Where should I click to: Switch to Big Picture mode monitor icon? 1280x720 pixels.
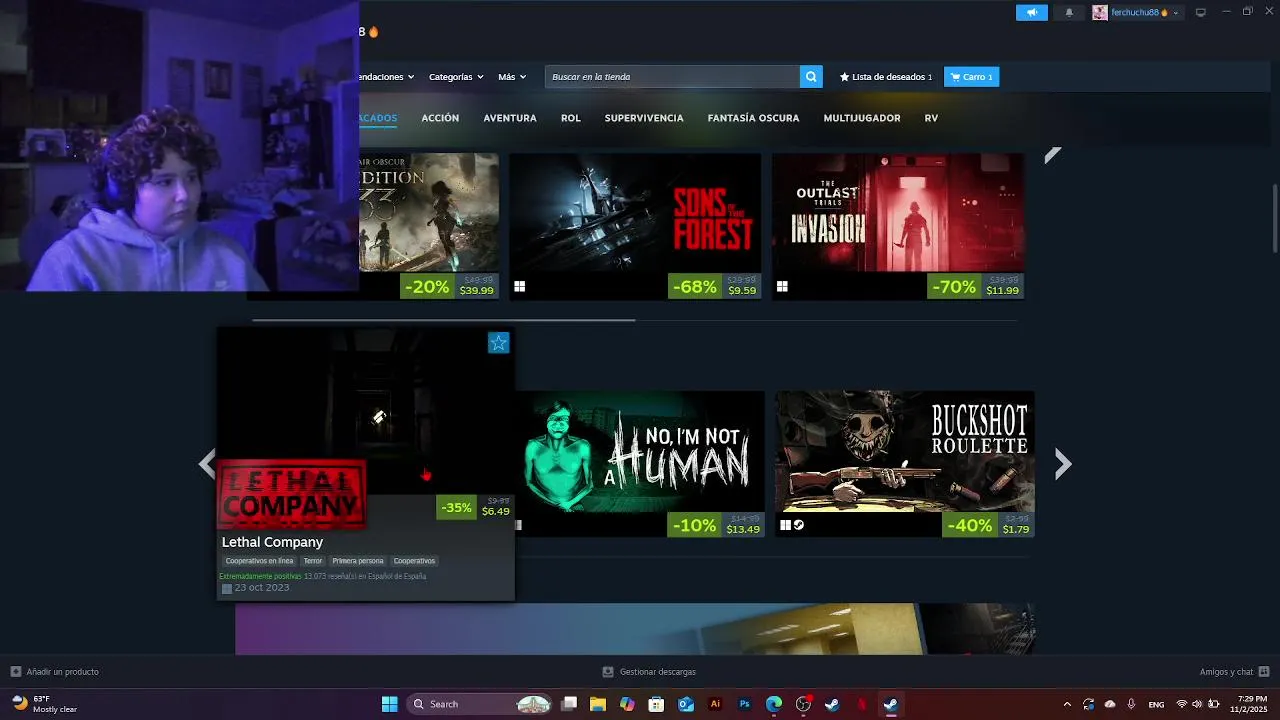1201,12
